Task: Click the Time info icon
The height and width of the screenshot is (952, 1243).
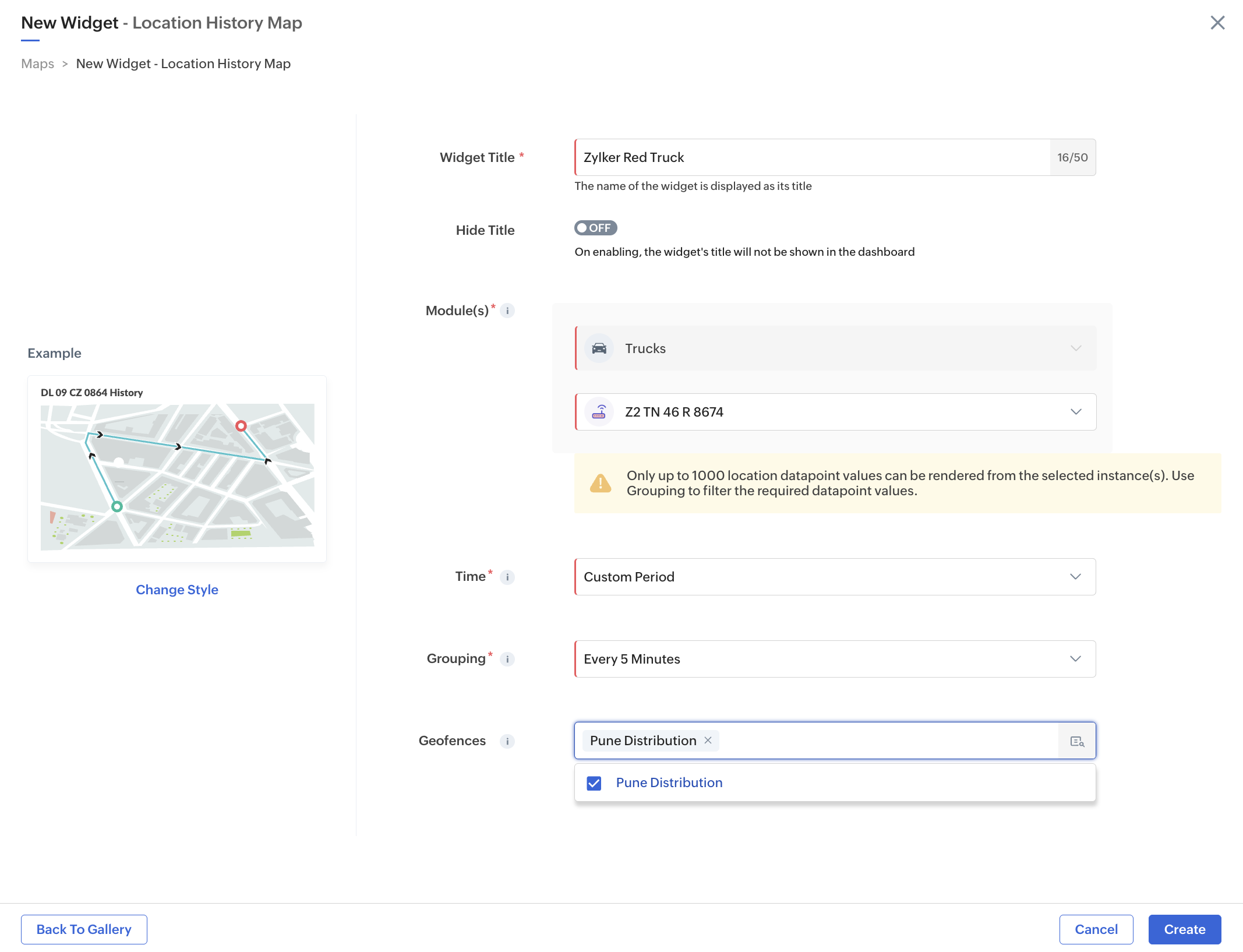Action: (507, 577)
